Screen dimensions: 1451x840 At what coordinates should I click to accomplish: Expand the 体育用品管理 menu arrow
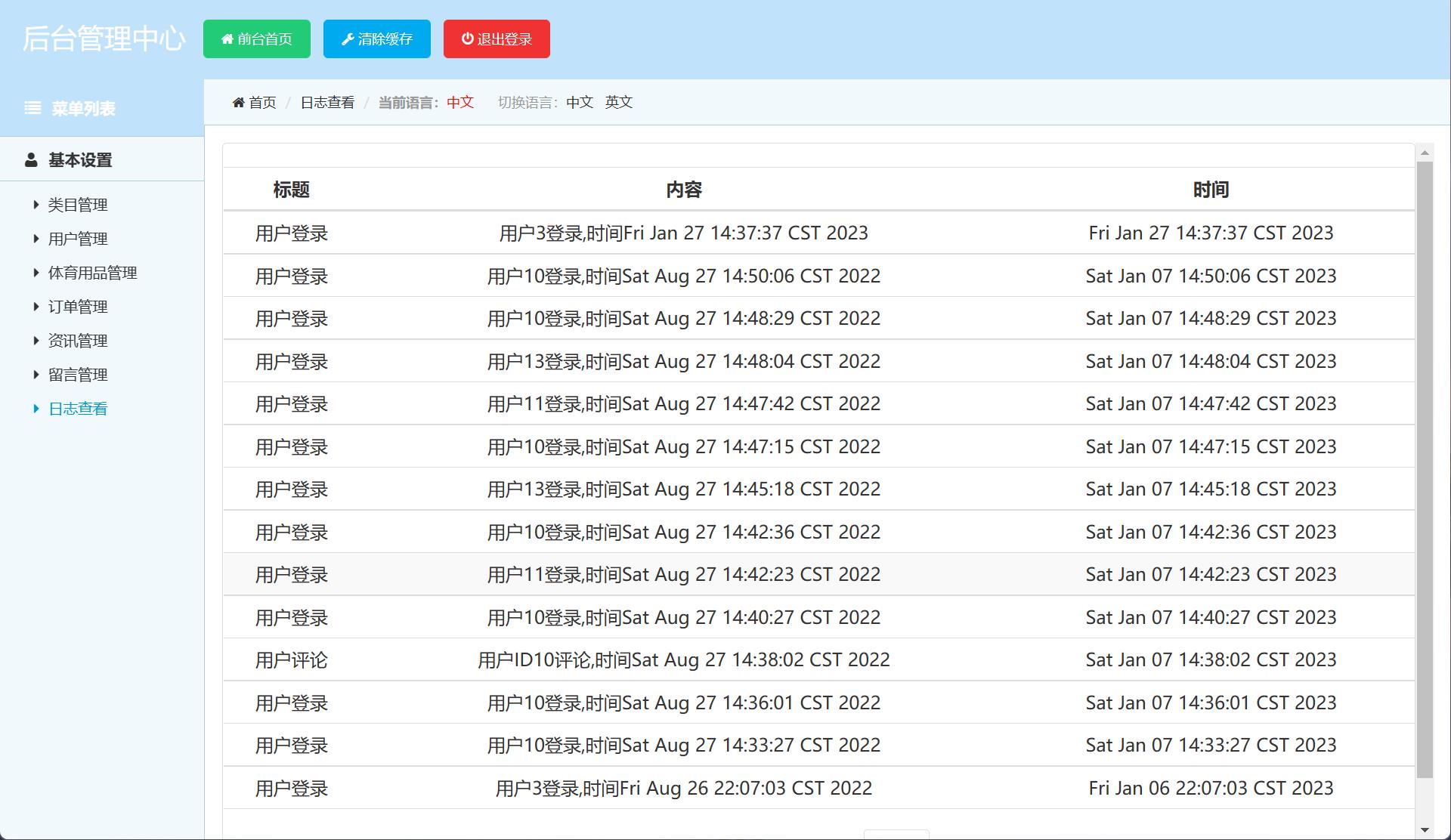click(36, 273)
